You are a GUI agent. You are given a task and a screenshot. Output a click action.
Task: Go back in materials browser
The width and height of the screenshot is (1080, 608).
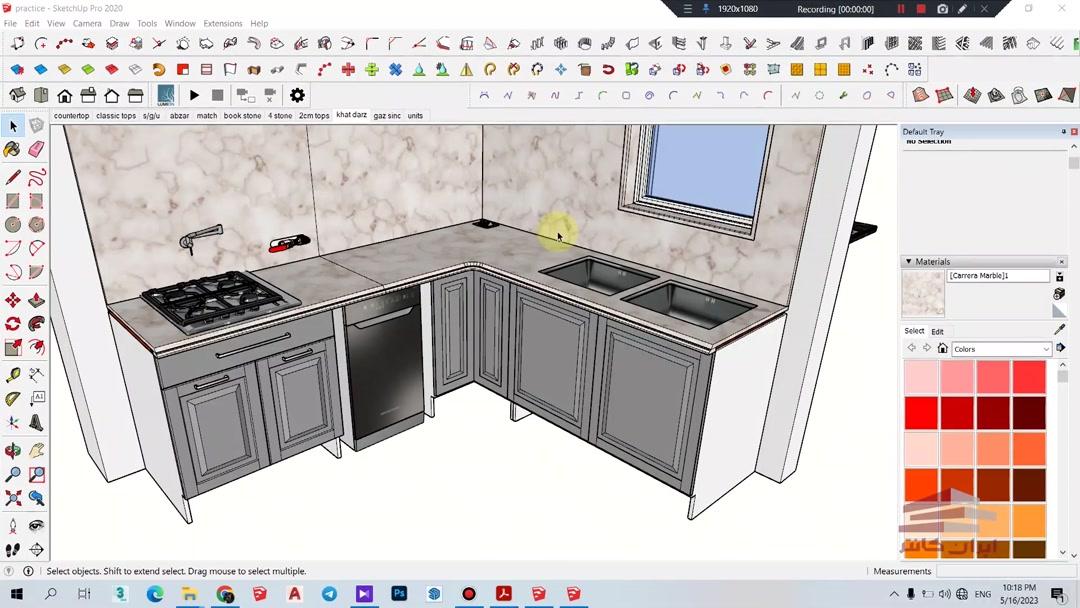(x=912, y=348)
